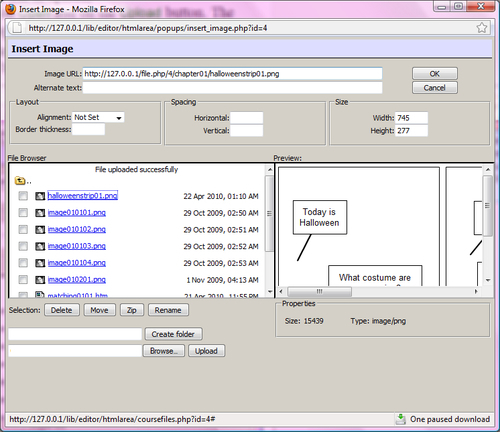
Task: Click date '22 Apr 2010, 01:10 AM'
Action: [221, 196]
